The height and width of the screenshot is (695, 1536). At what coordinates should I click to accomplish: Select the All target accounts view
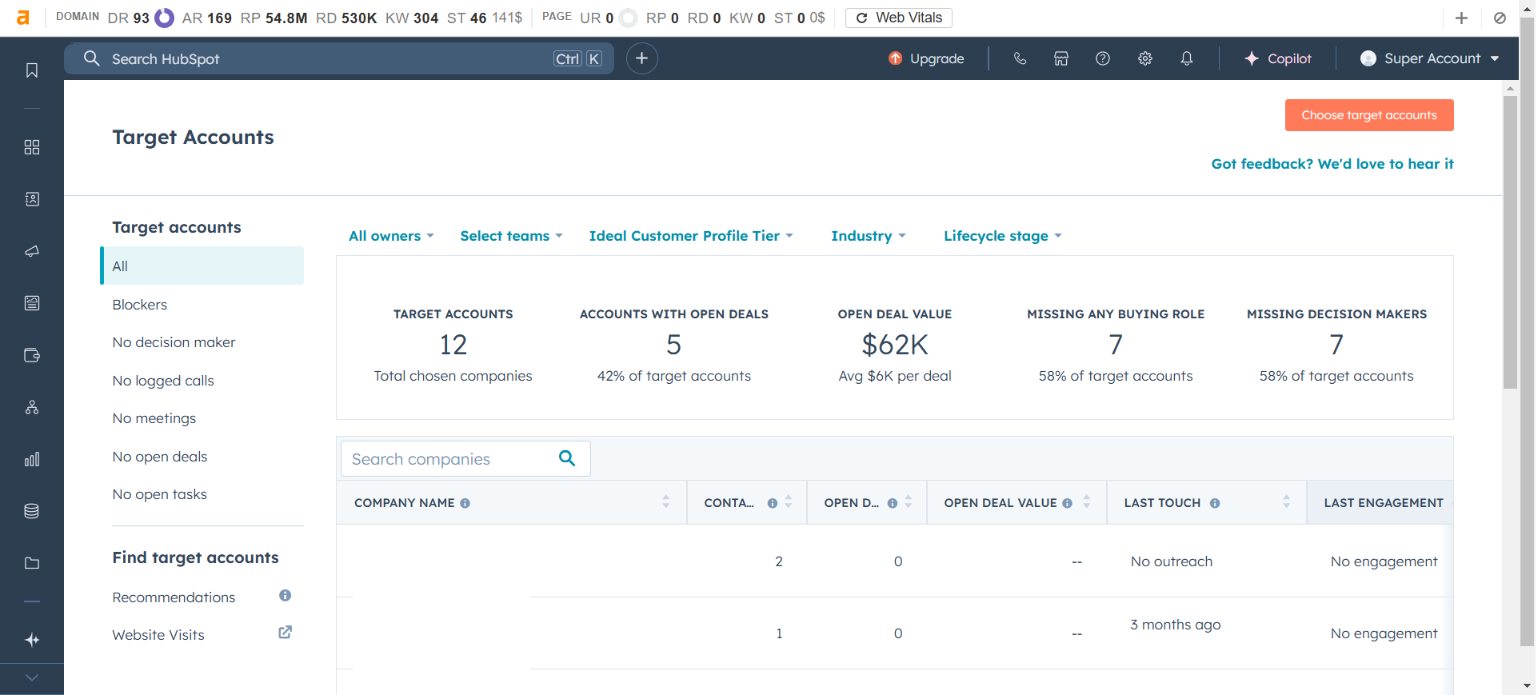pyautogui.click(x=202, y=266)
